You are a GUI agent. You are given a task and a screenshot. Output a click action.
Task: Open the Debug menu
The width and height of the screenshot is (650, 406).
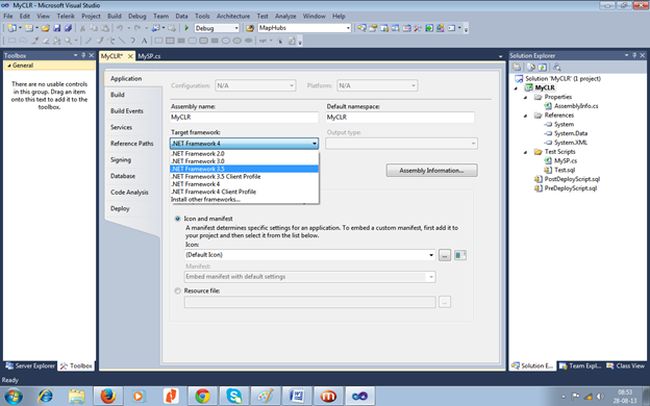tap(137, 16)
